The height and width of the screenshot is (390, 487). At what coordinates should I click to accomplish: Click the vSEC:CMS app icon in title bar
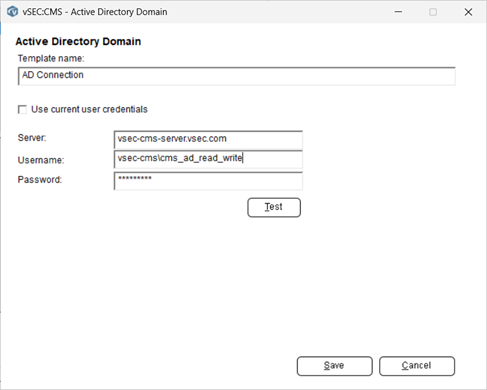pyautogui.click(x=13, y=12)
